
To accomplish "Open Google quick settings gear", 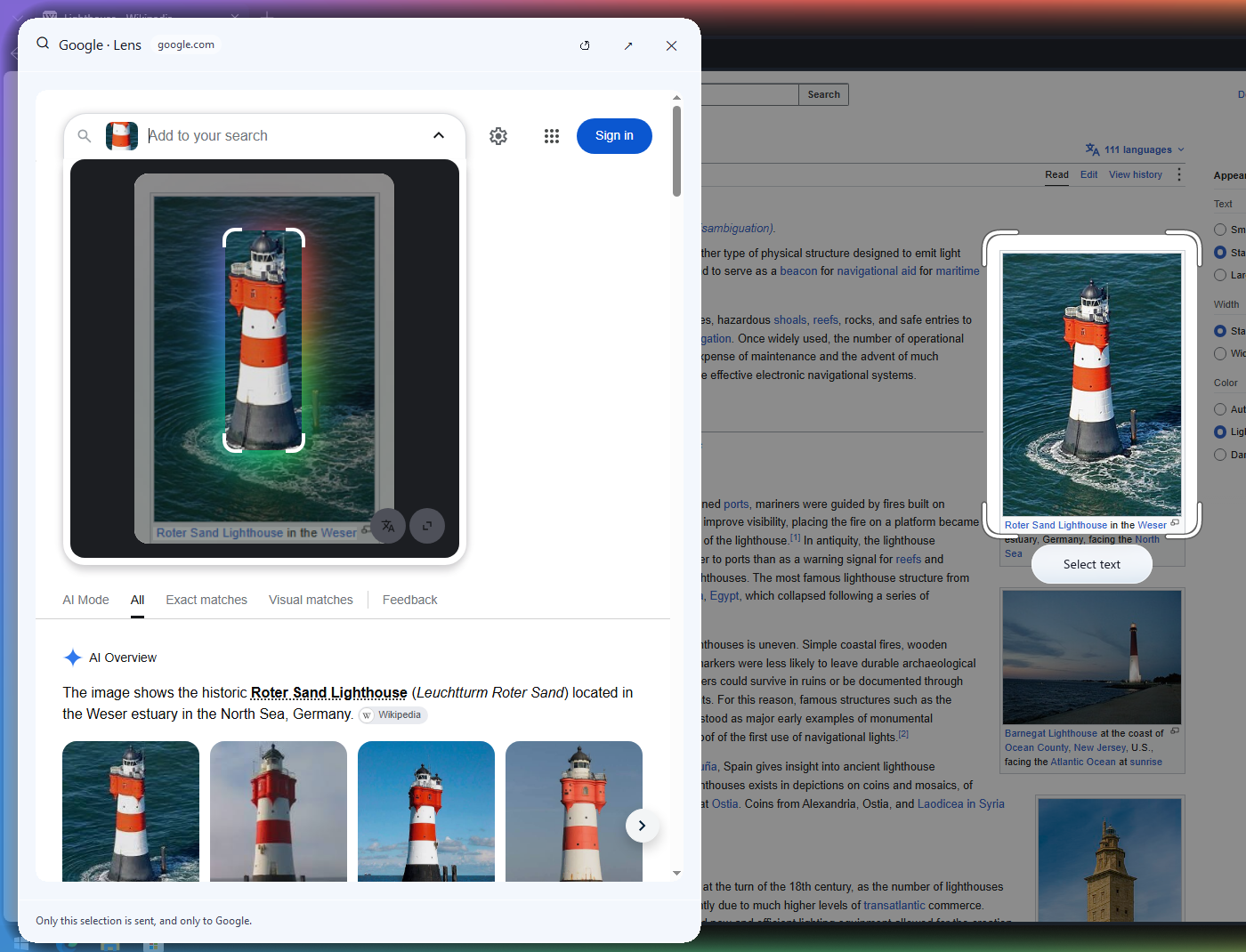I will pos(498,136).
